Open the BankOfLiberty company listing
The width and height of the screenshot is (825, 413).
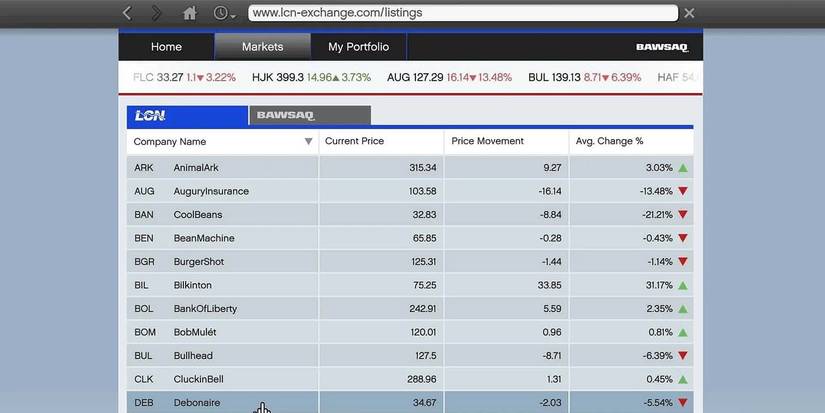(x=410, y=309)
